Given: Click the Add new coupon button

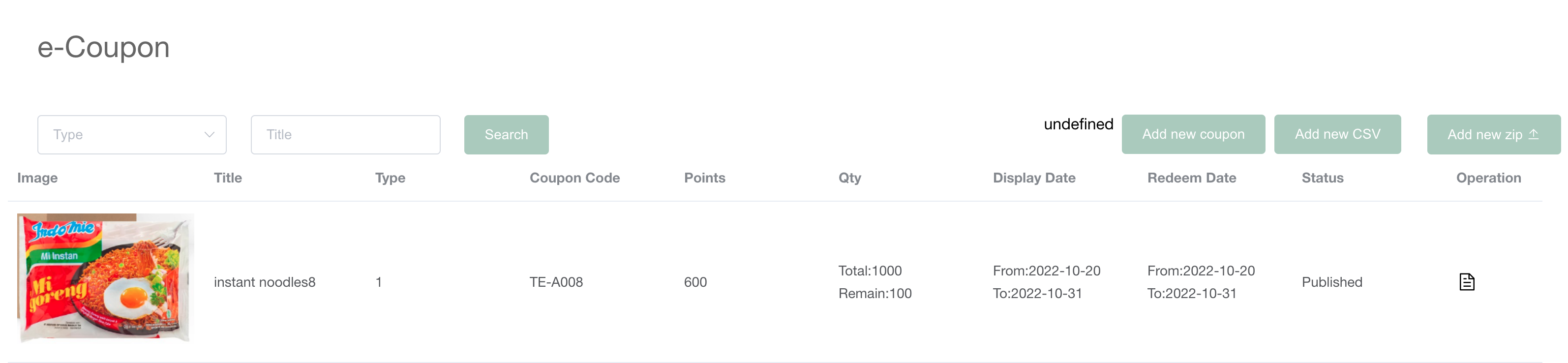Looking at the screenshot, I should coord(1192,134).
